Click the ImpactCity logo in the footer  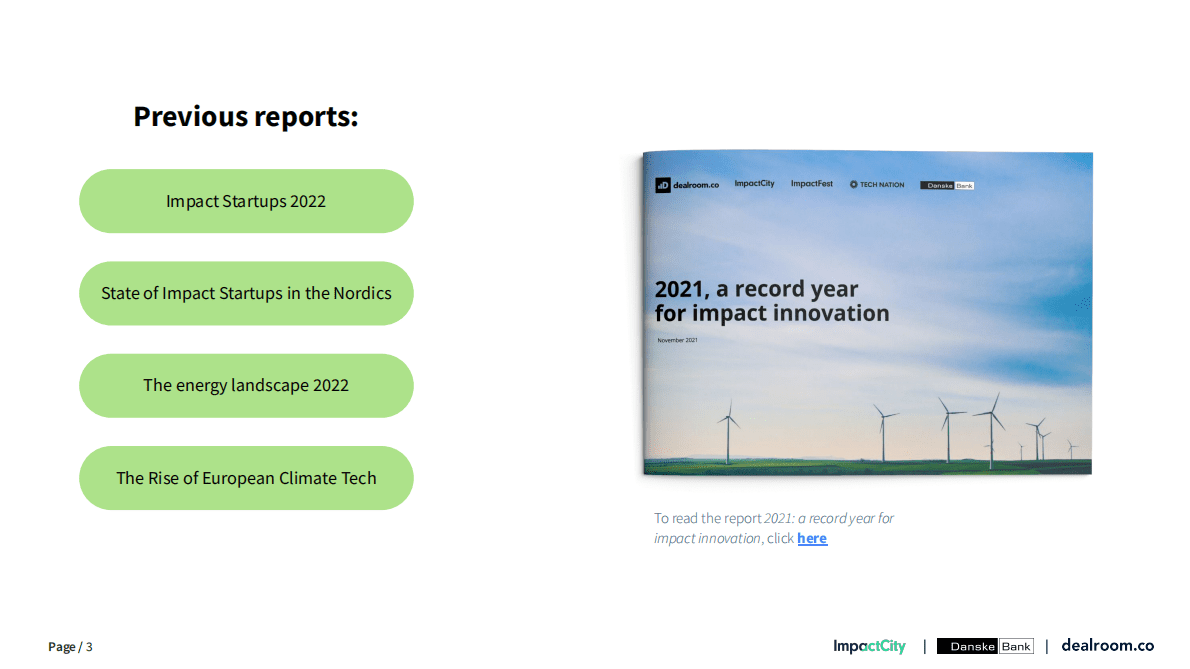869,646
